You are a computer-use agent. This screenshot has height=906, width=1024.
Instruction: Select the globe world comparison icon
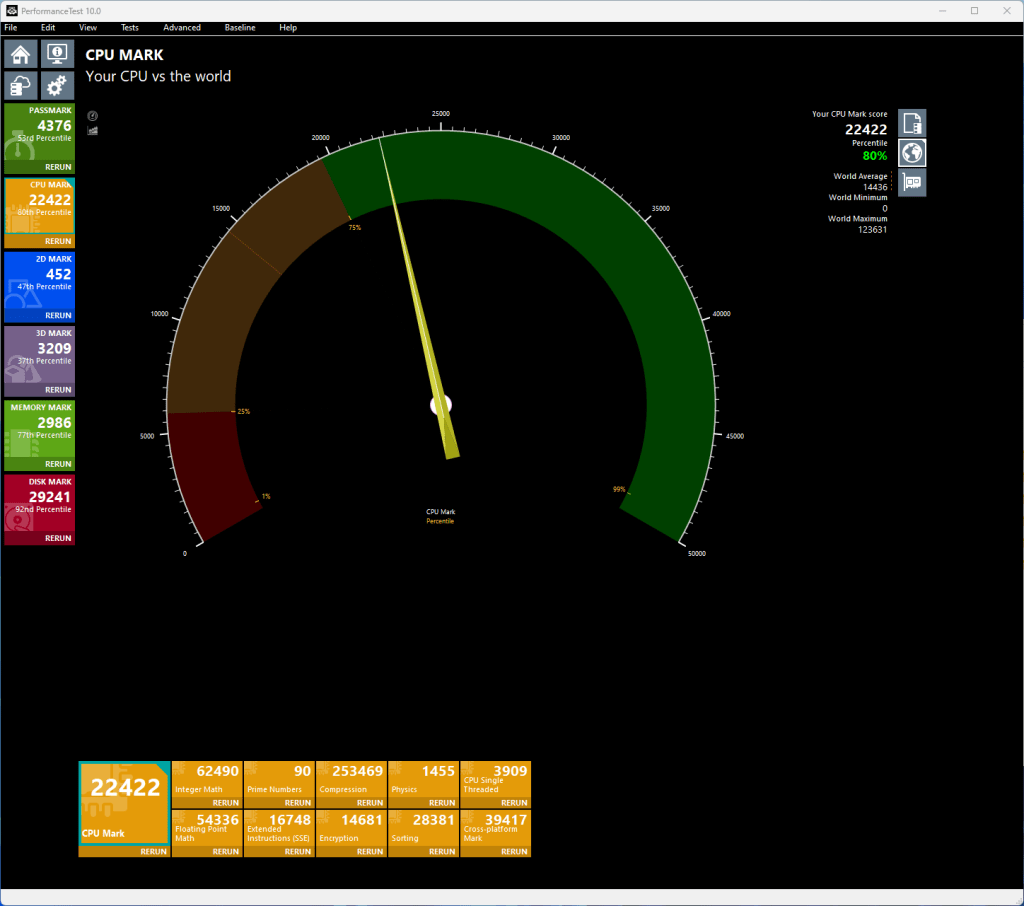(912, 153)
